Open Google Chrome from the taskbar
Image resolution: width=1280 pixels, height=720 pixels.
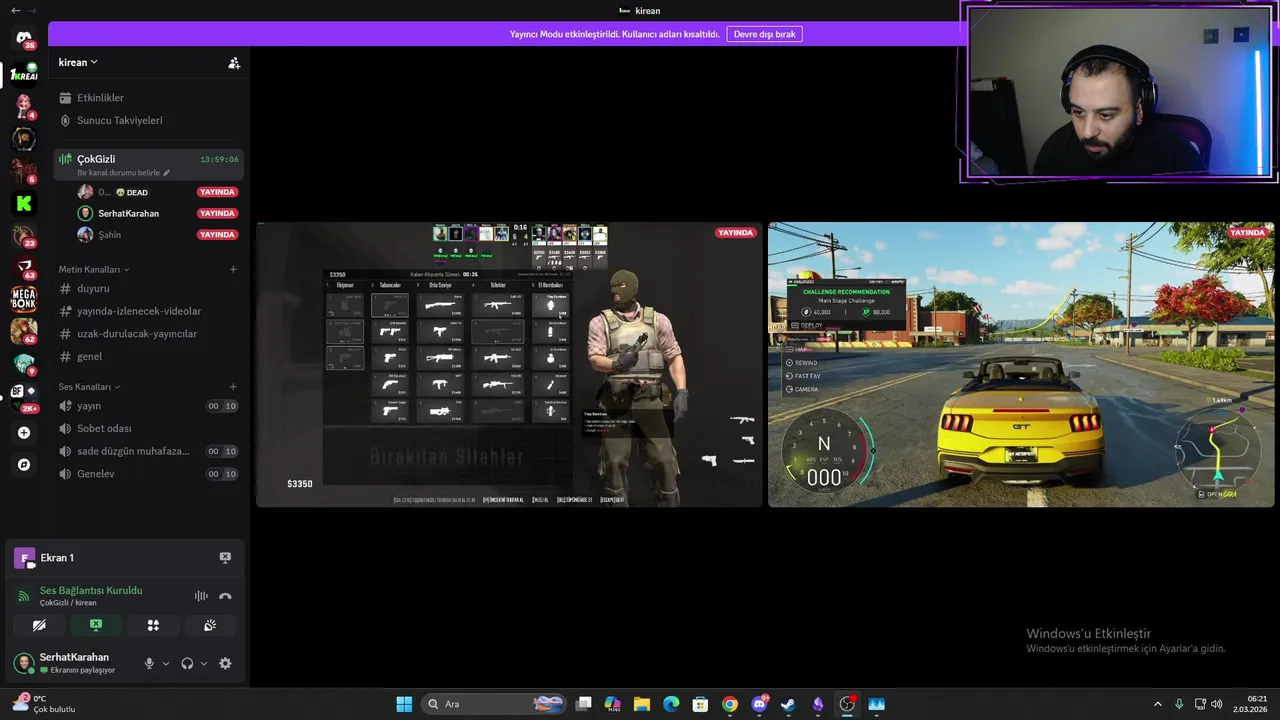tap(730, 704)
